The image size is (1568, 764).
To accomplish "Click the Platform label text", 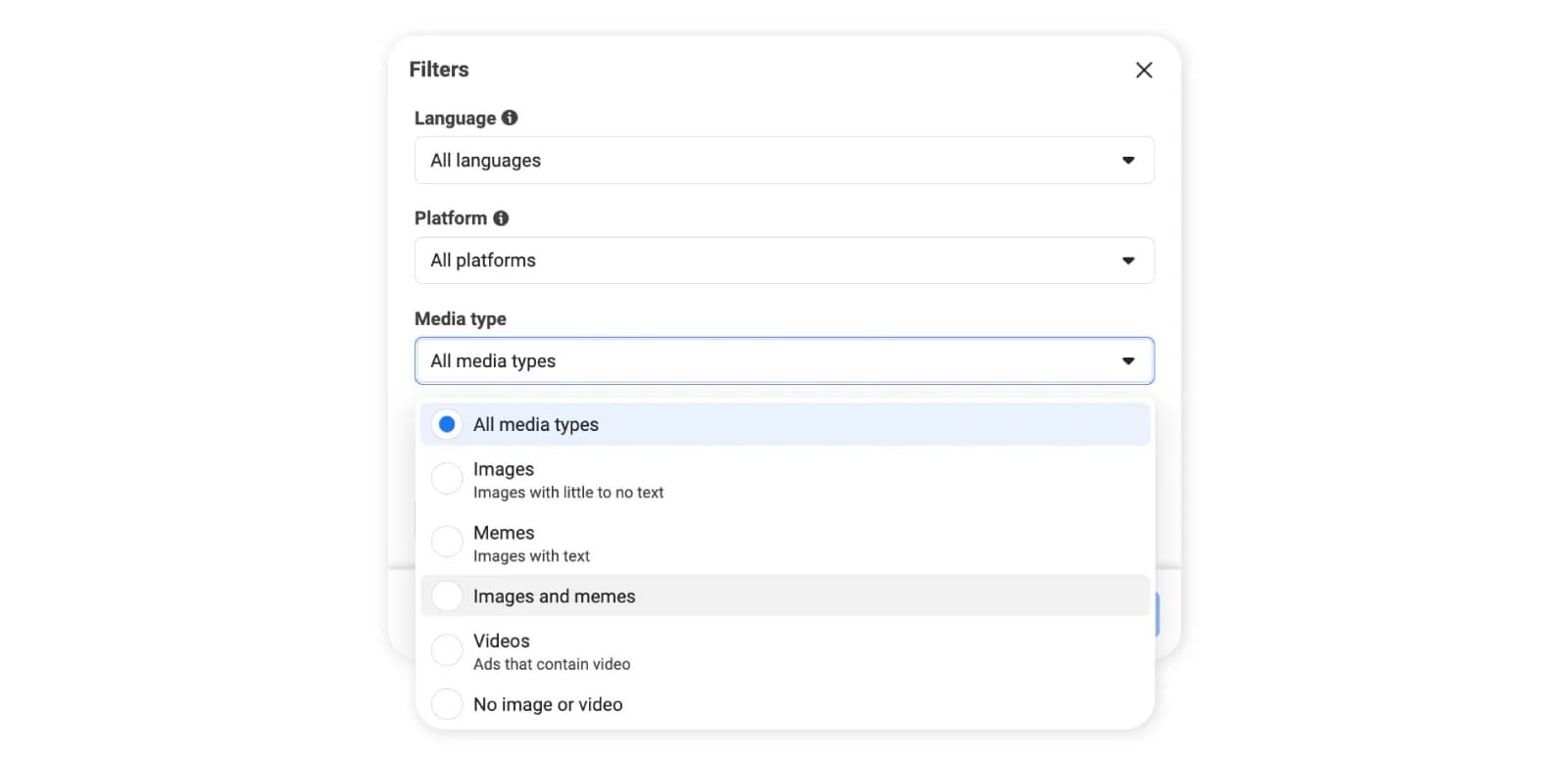I will click(x=451, y=218).
